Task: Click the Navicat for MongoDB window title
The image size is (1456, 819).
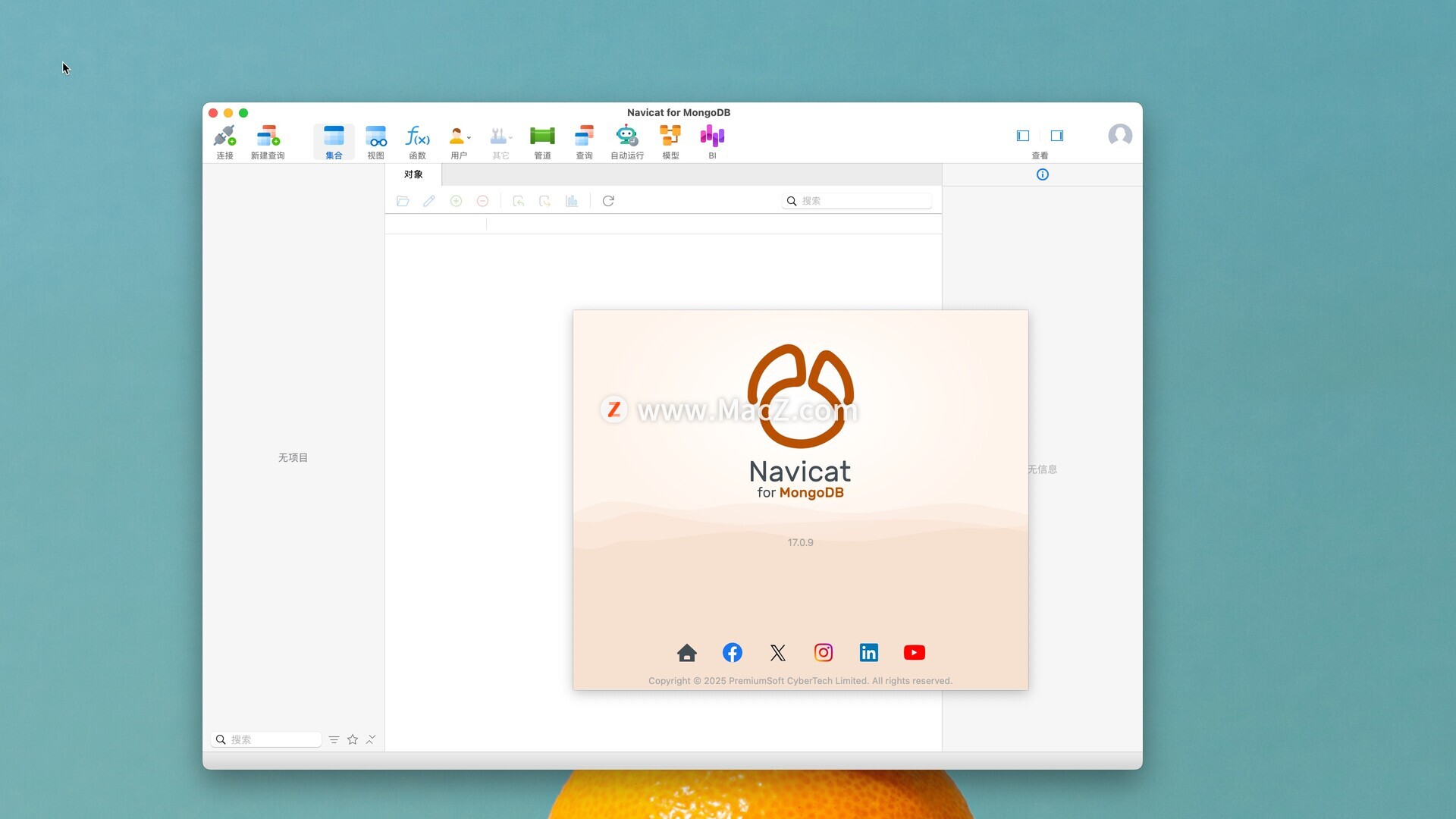Action: click(679, 112)
